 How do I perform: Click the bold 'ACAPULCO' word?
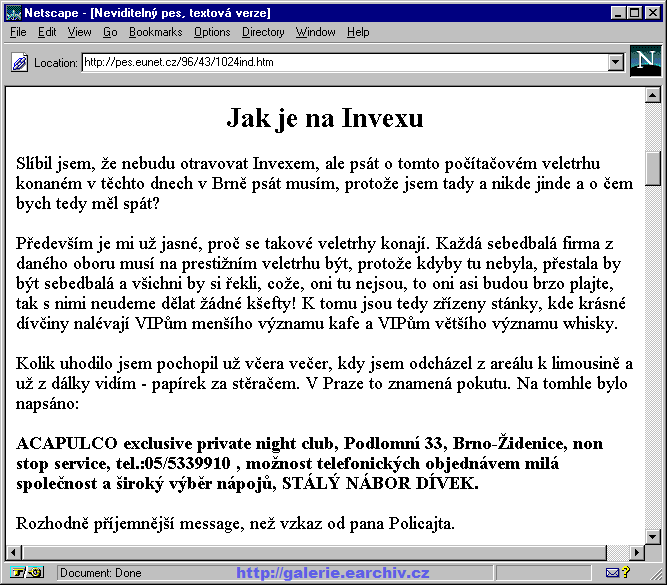67,443
